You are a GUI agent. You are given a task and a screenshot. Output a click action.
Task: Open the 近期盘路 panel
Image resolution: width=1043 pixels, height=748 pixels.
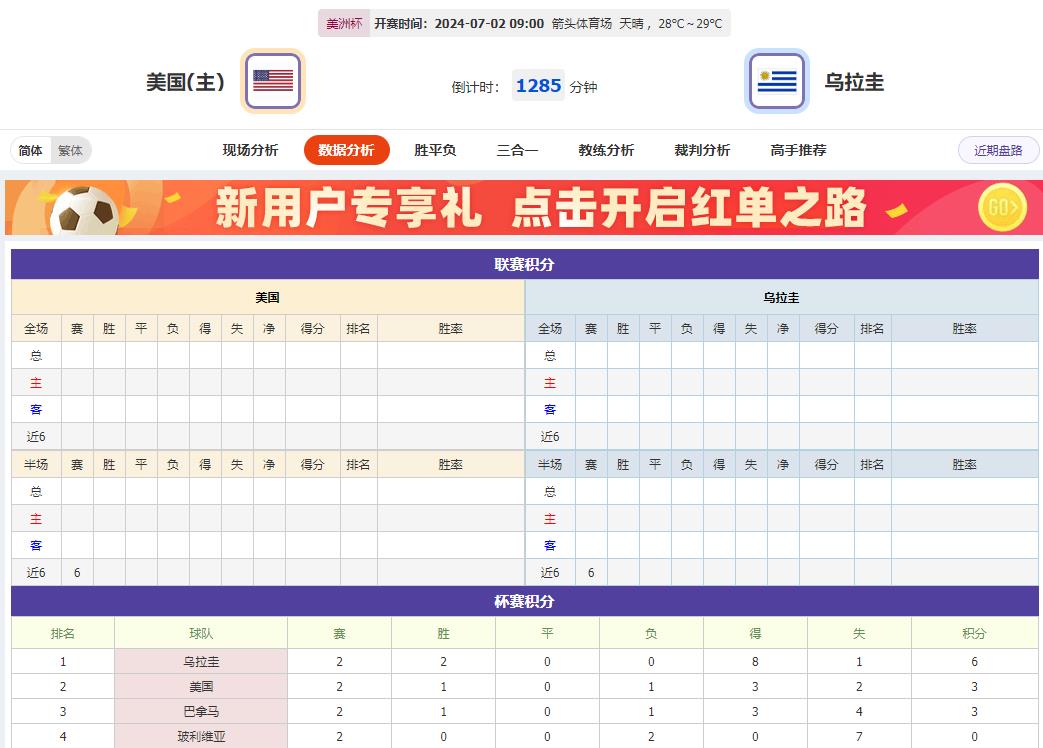997,150
